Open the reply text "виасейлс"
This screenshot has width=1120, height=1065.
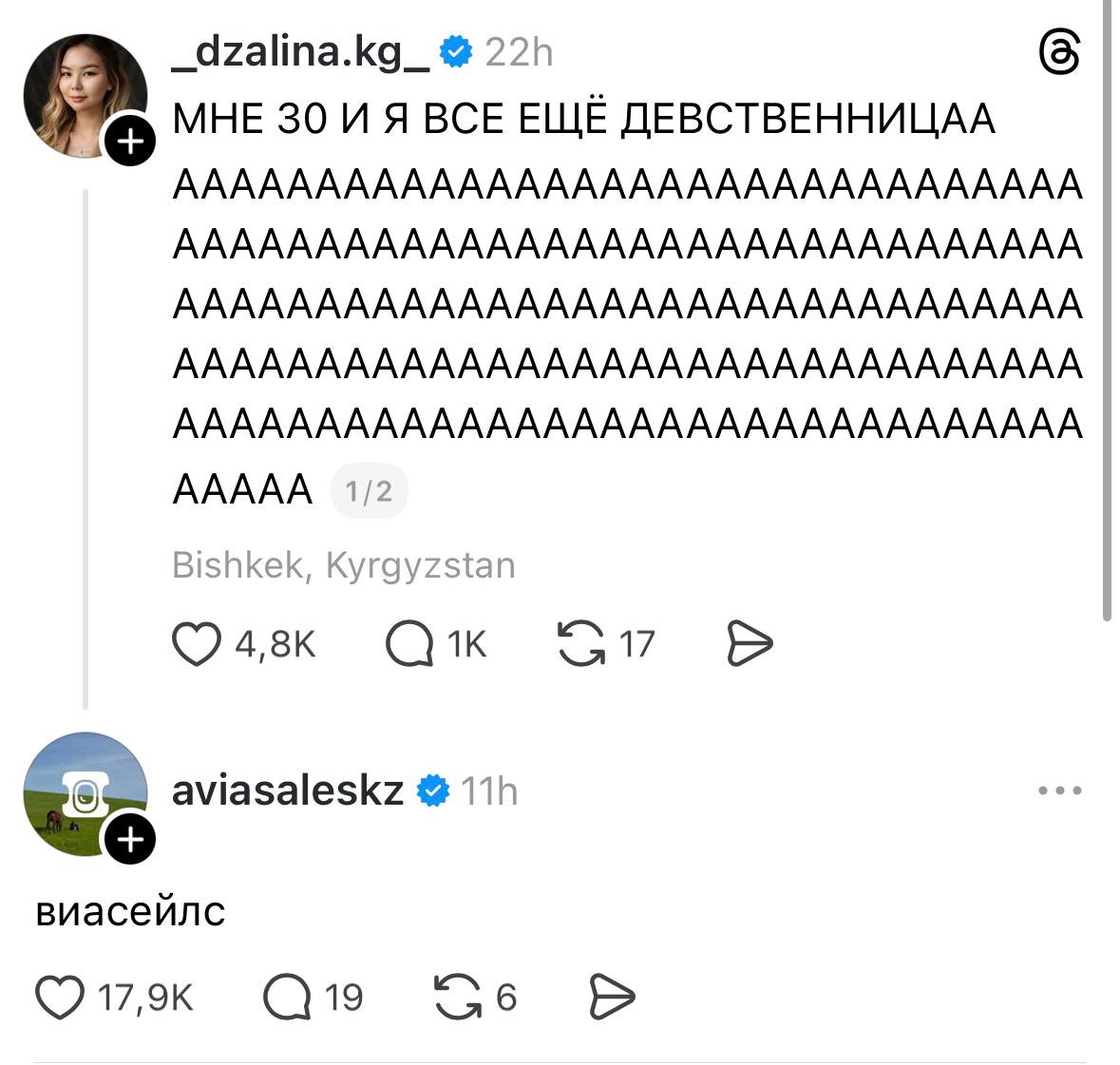(x=131, y=911)
